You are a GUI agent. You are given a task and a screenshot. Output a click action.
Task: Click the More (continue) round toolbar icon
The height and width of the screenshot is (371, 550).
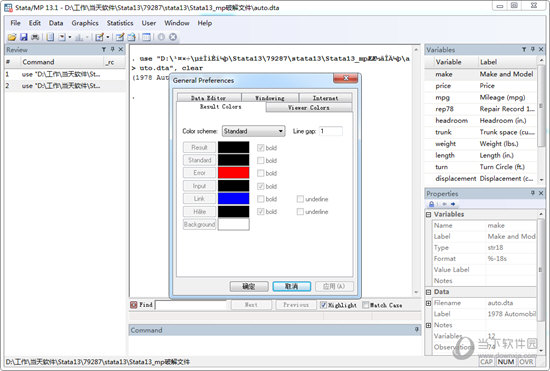coord(161,37)
